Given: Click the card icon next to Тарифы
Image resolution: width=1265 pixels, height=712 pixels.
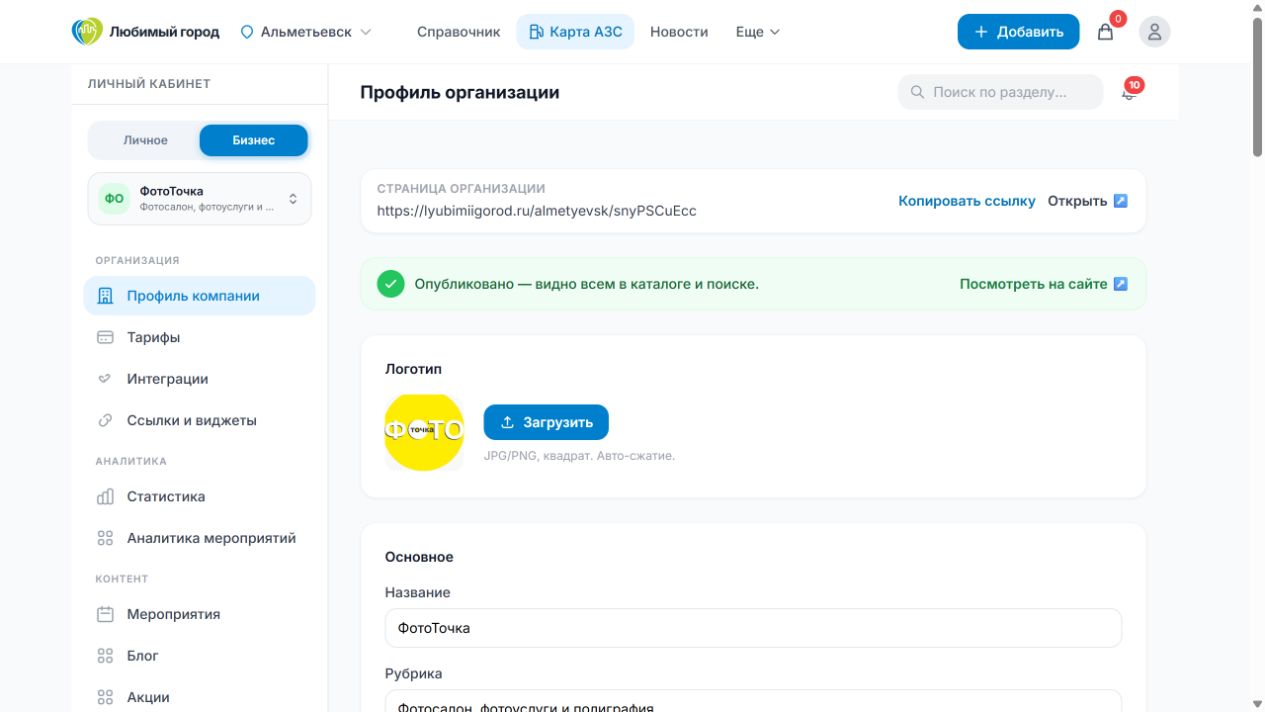Looking at the screenshot, I should (105, 337).
